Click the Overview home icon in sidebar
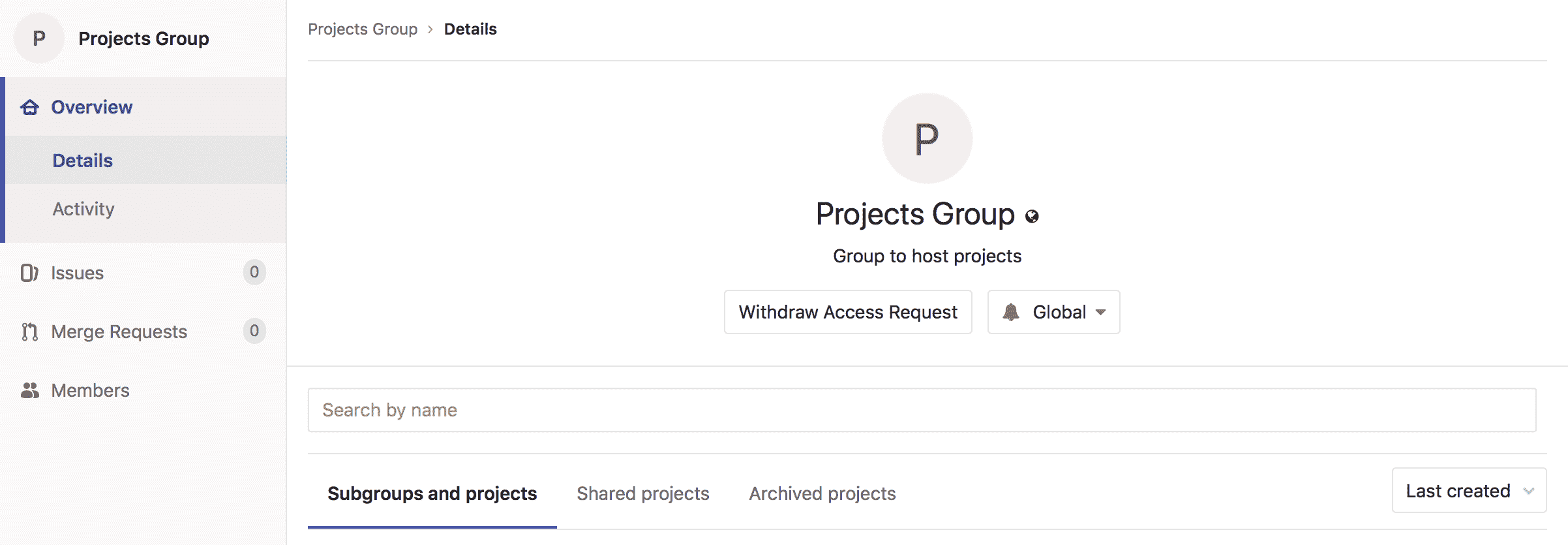Screen dimensions: 1568x545 coord(29,107)
